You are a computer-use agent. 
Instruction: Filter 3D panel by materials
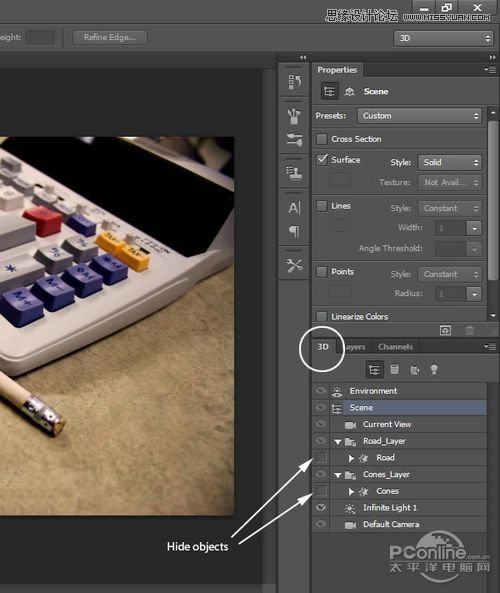[415, 369]
